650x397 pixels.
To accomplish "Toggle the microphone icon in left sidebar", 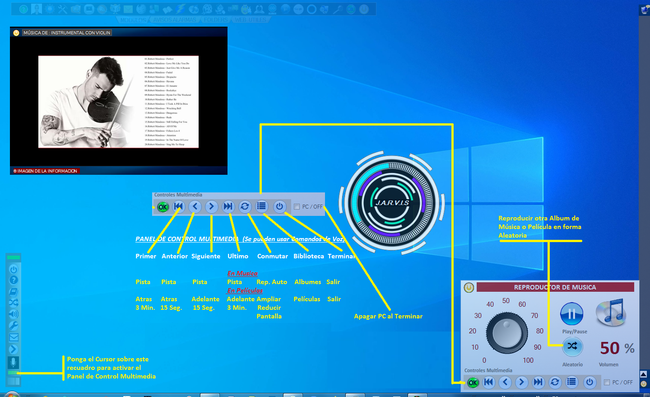I will pos(13,362).
